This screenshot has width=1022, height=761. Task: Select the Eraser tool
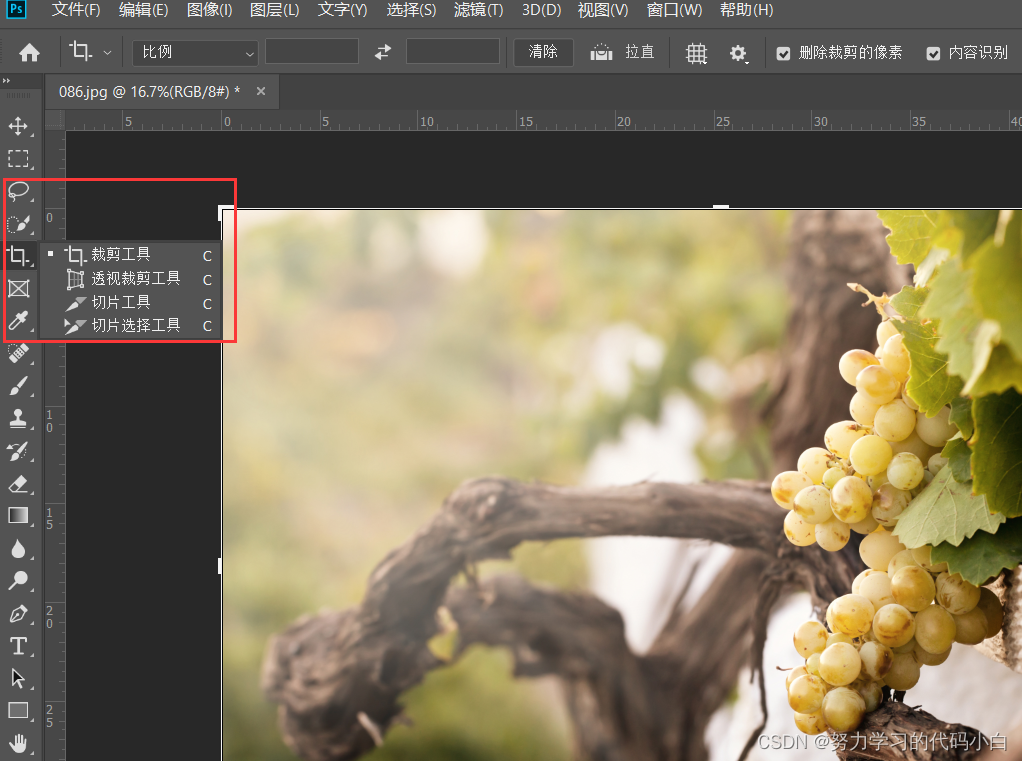point(18,483)
